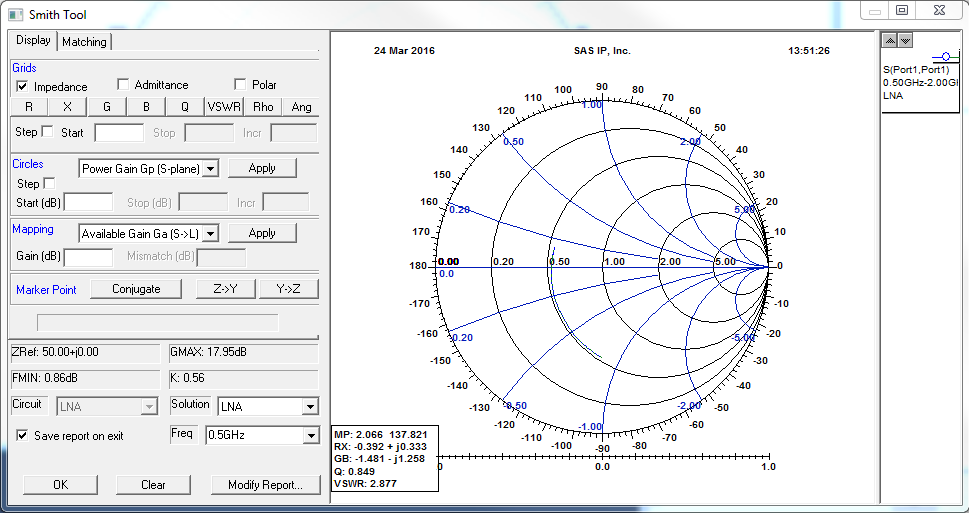969x513 pixels.
Task: Select the Ang grid button
Action: 301,107
